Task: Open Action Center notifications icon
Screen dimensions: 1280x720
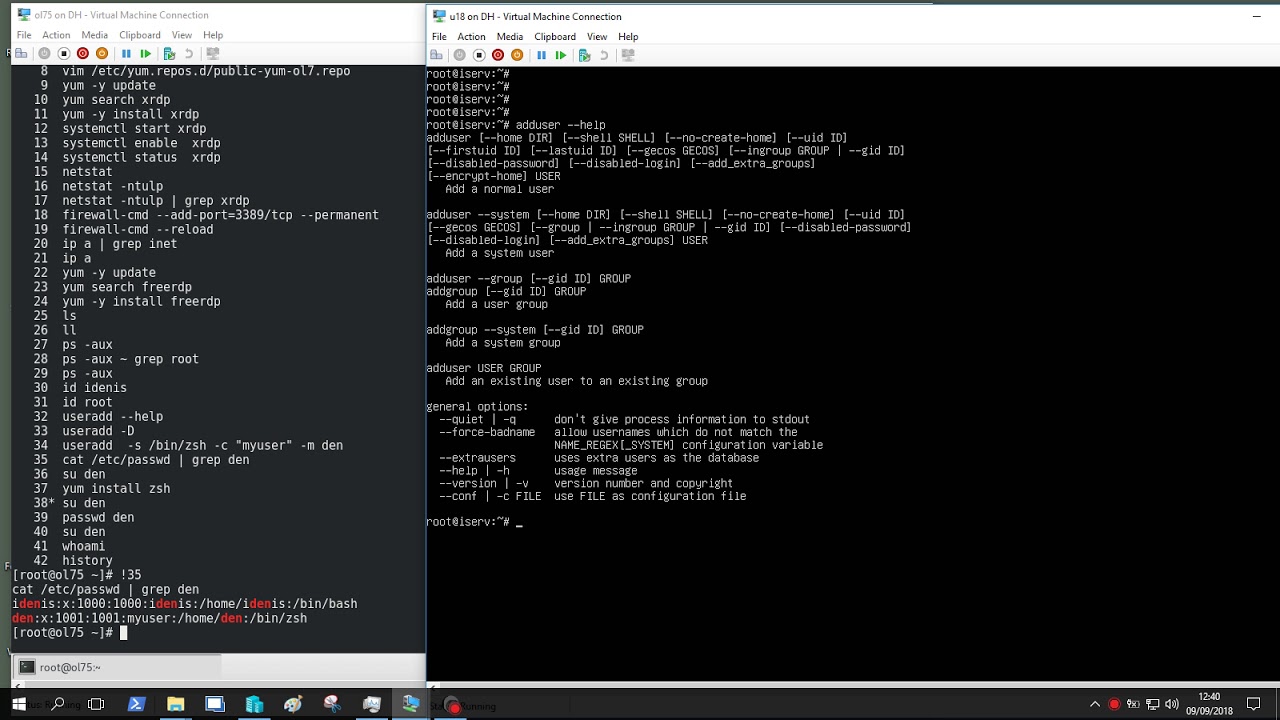Action: click(1253, 705)
